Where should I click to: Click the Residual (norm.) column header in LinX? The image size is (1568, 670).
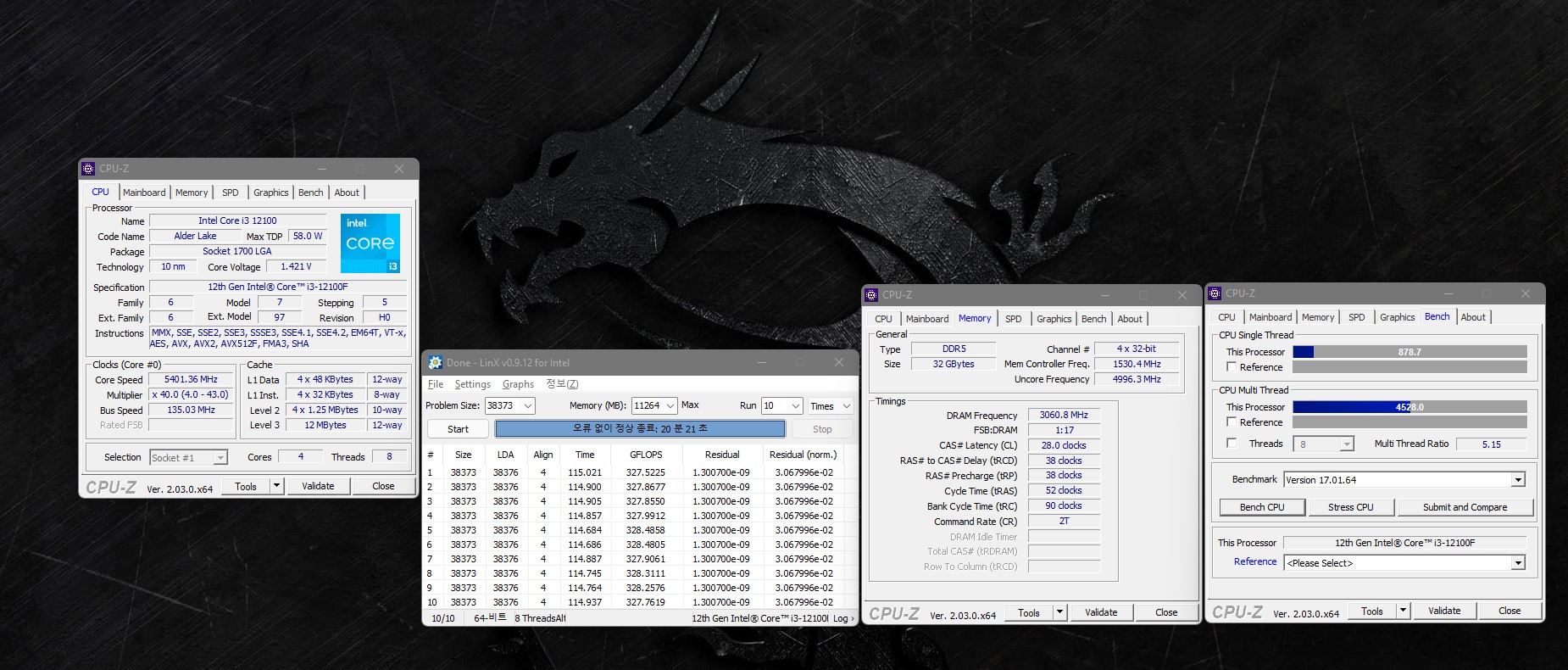tap(803, 455)
